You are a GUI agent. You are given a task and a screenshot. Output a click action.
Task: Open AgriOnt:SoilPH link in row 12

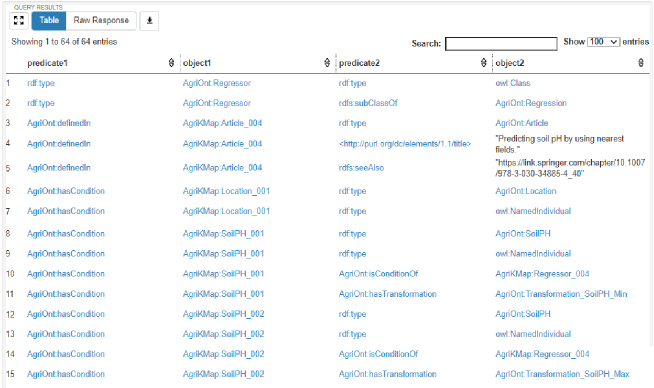(x=523, y=314)
